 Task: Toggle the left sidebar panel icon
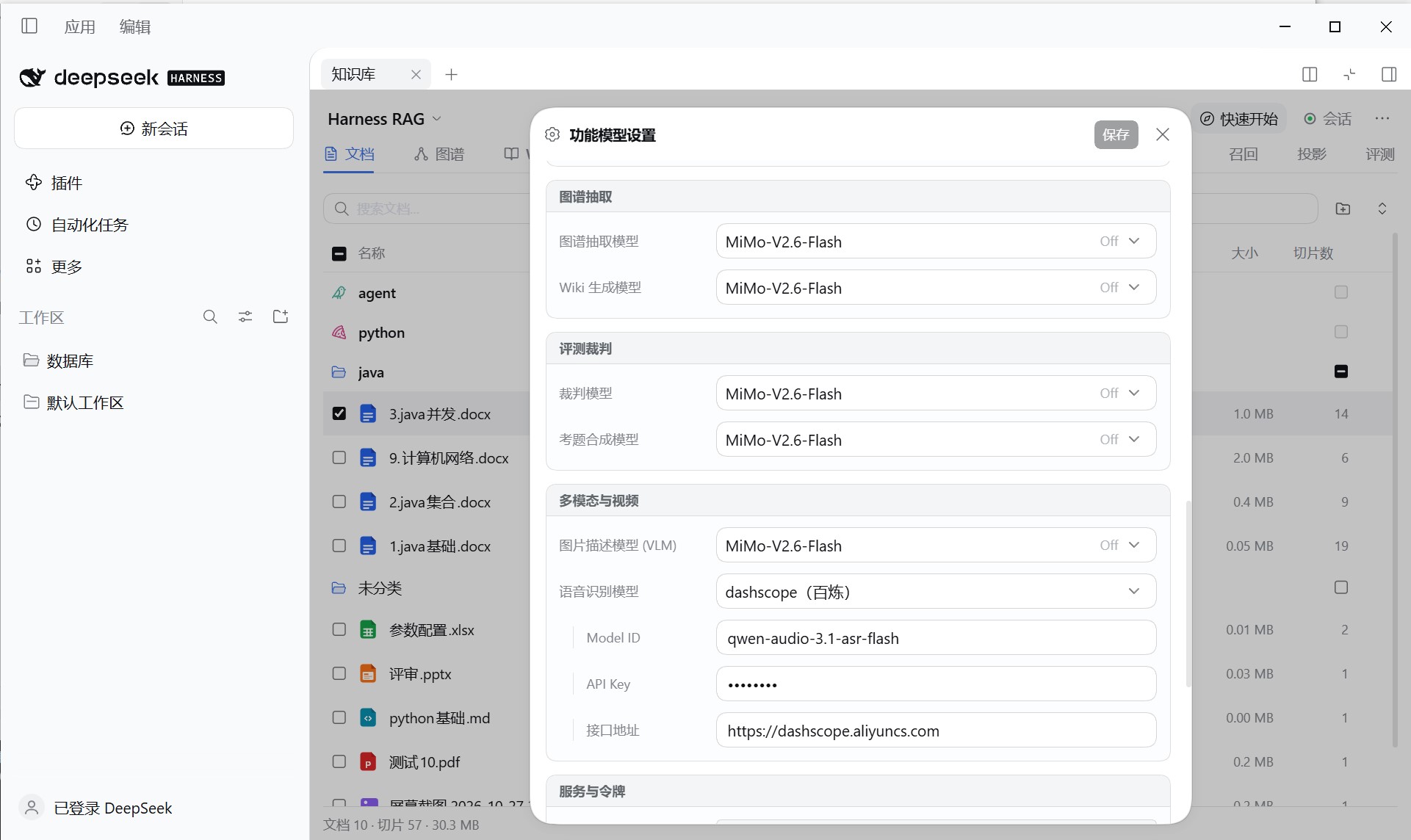[x=29, y=26]
